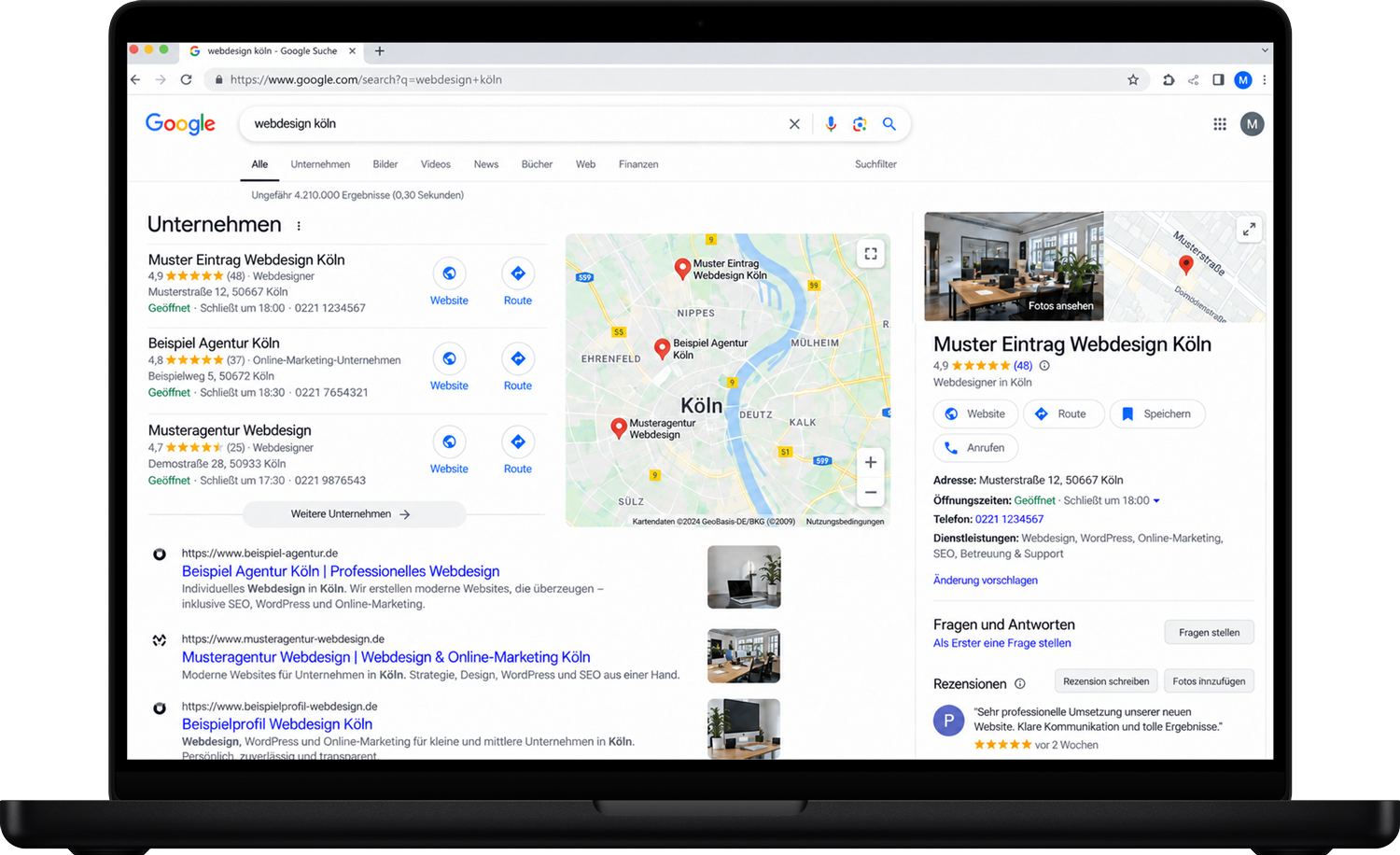Open the tab search chevron in Chrome
1400x855 pixels.
click(1265, 50)
